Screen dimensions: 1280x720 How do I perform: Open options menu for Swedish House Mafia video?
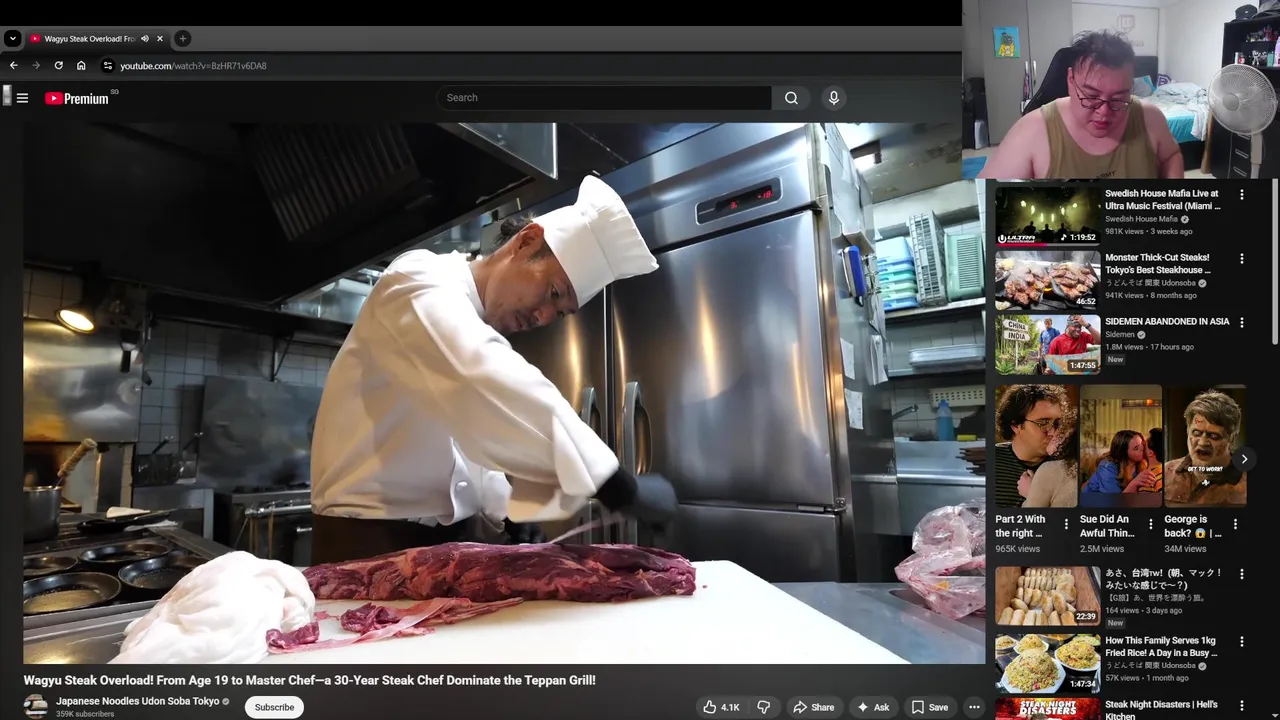[x=1242, y=195]
